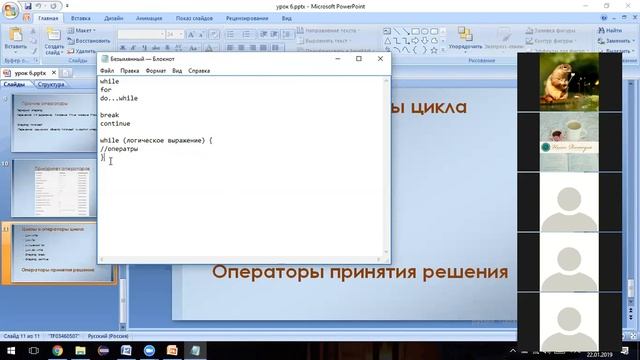This screenshot has width=640, height=360.
Task: Open PowerPoint help question icon
Action: [x=604, y=18]
